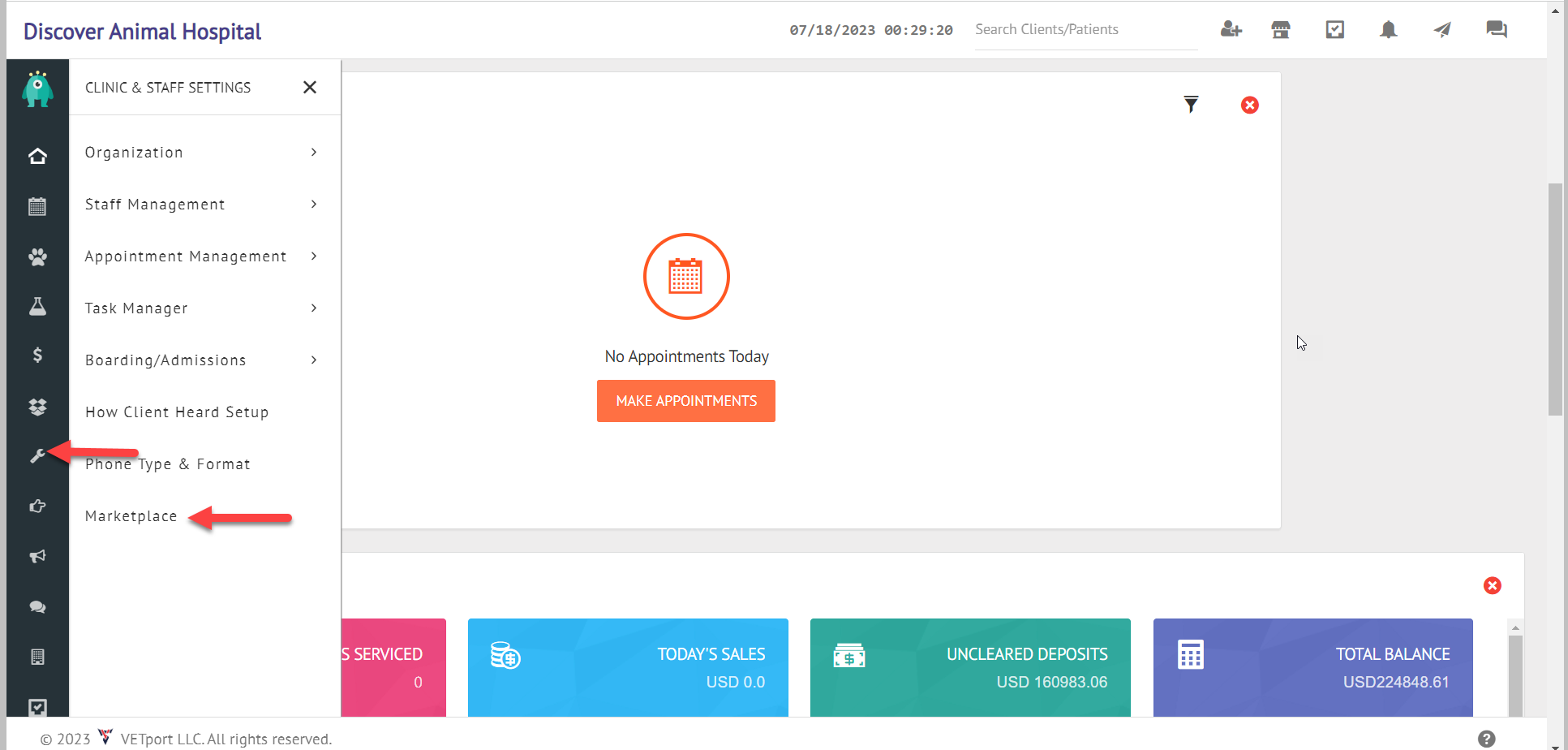
Task: Open notifications bell icon
Action: 1389,30
